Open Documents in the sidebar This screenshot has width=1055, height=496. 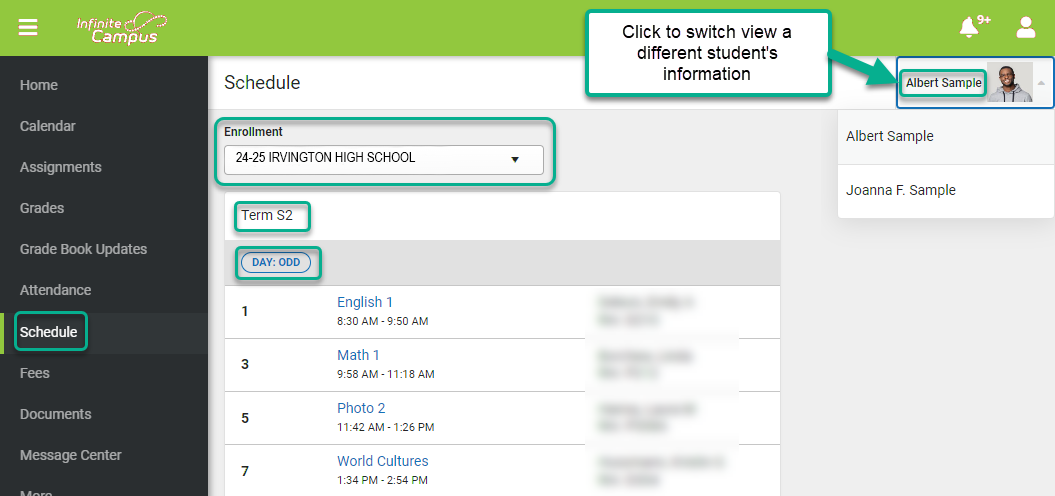pos(55,415)
